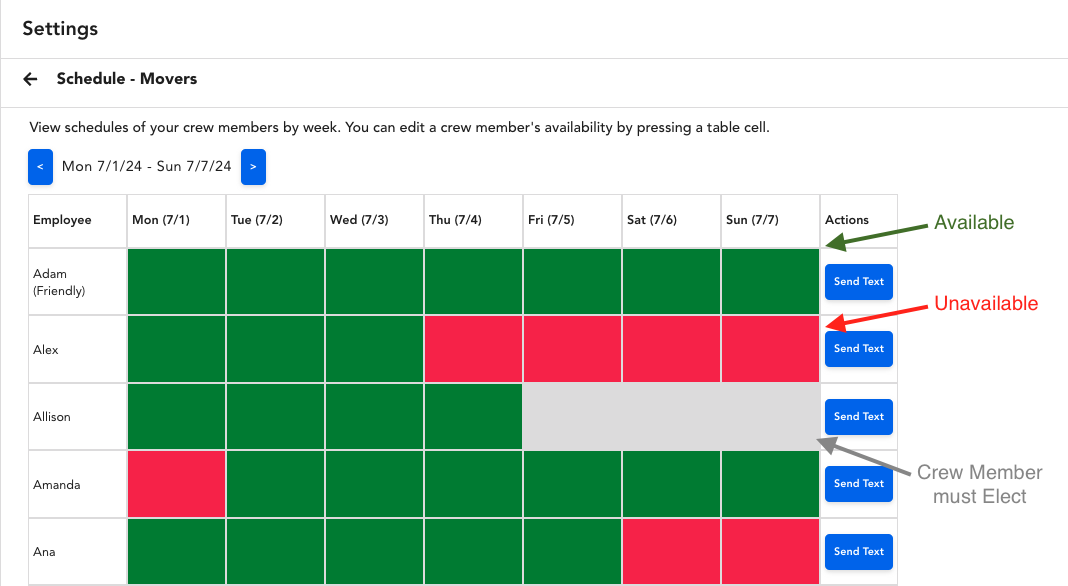Viewport: 1068px width, 586px height.
Task: Toggle Ana's Saturday 7/6 unavailable cell
Action: (x=671, y=551)
